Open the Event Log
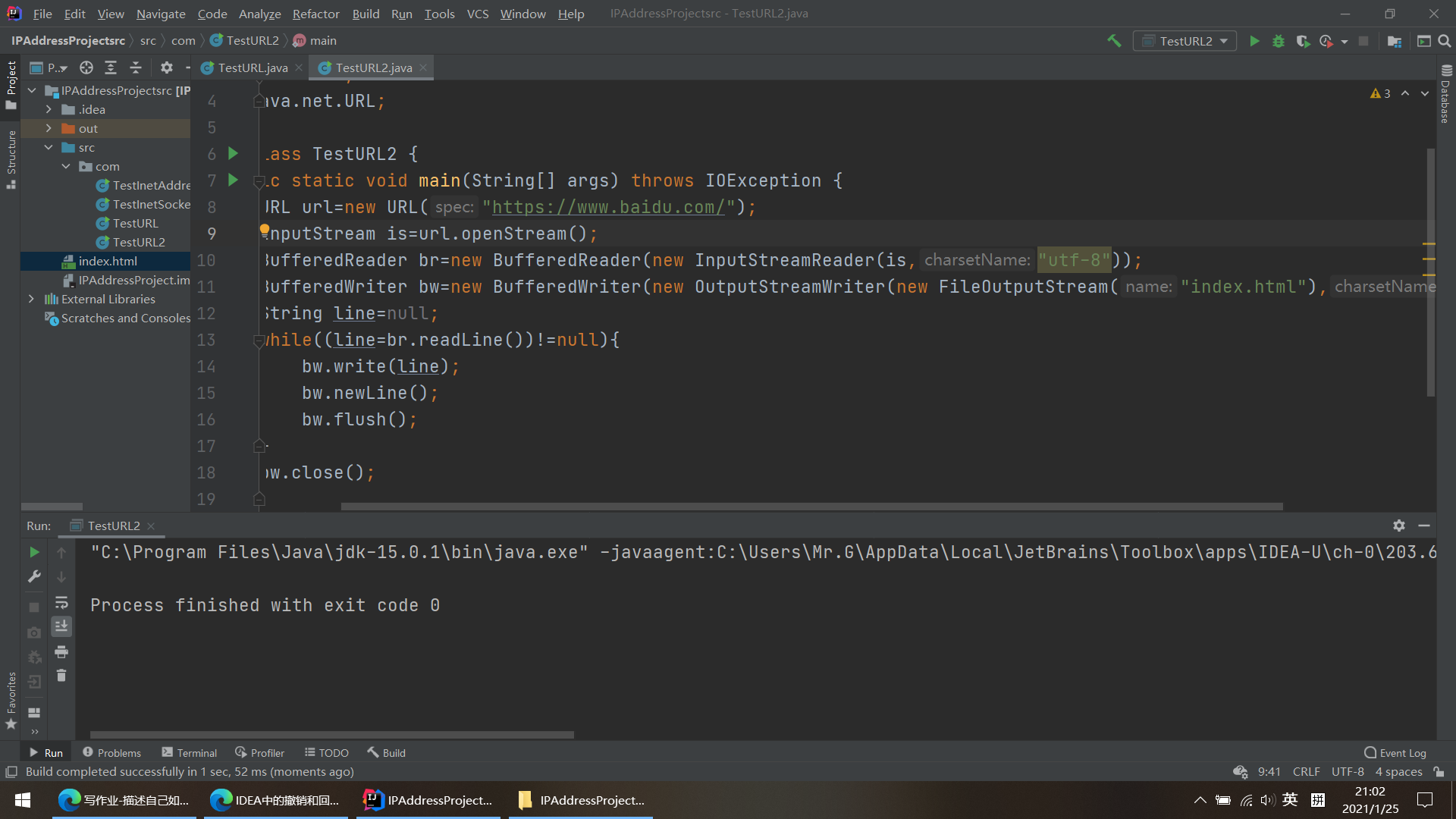 [1395, 752]
